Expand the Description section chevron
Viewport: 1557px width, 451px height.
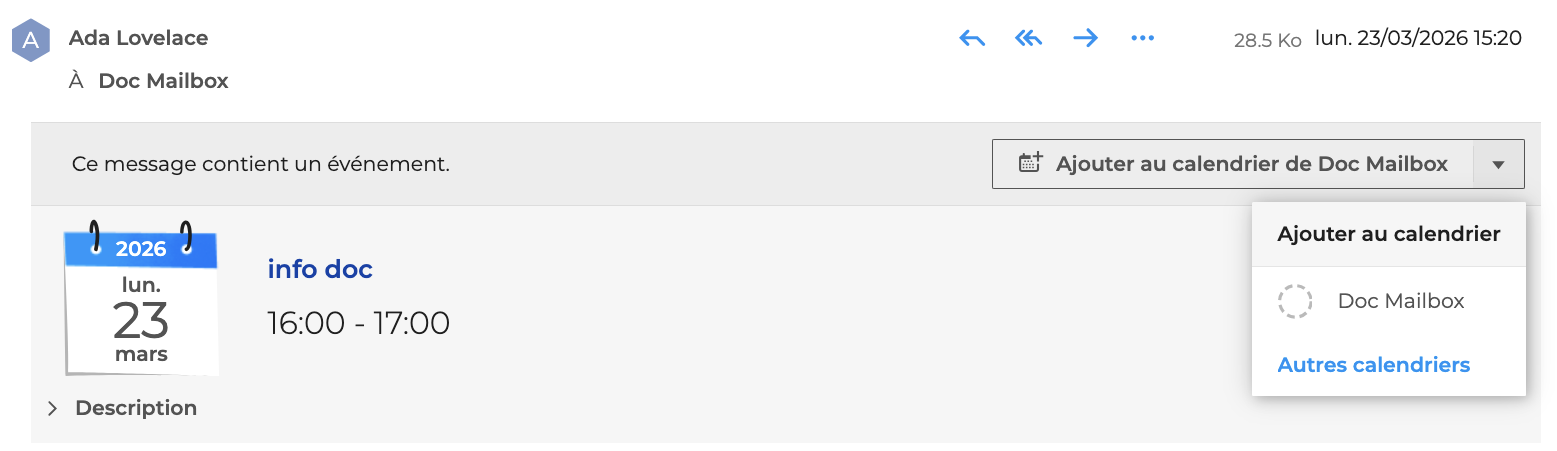(x=53, y=408)
